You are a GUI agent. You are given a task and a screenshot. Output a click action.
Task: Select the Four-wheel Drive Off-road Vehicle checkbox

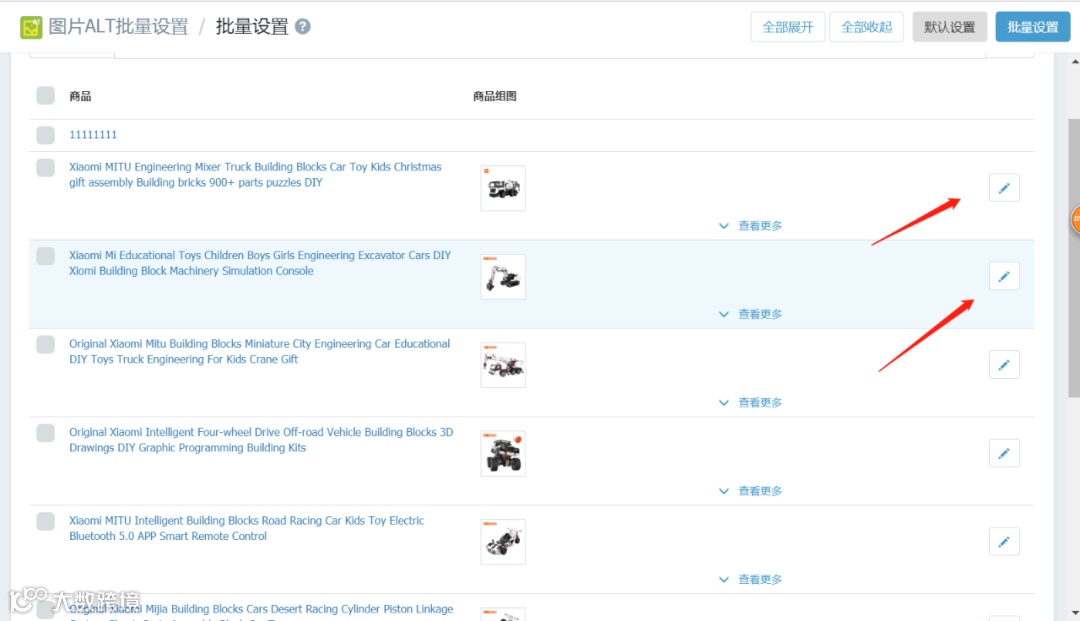[x=45, y=433]
